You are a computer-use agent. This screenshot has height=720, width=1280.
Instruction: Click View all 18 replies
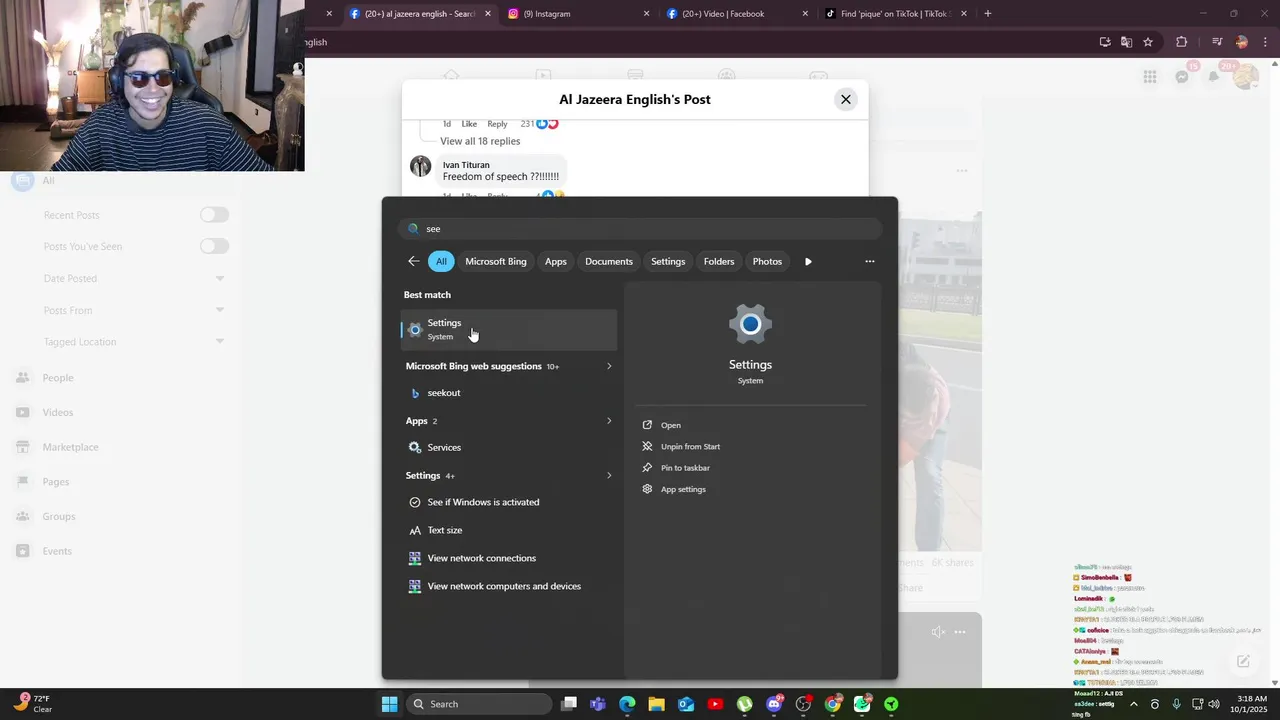(x=480, y=141)
